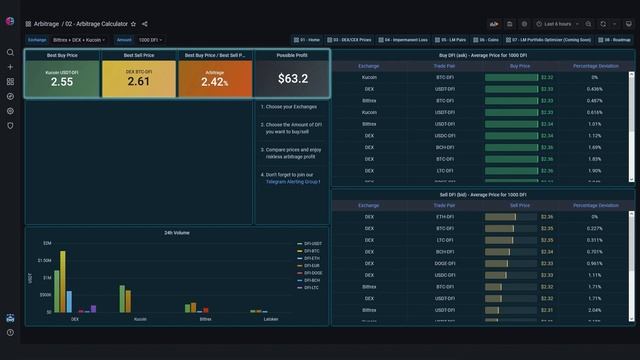
Task: Click the dashboard grid icon beside Arbitrage
Action: tap(28, 24)
